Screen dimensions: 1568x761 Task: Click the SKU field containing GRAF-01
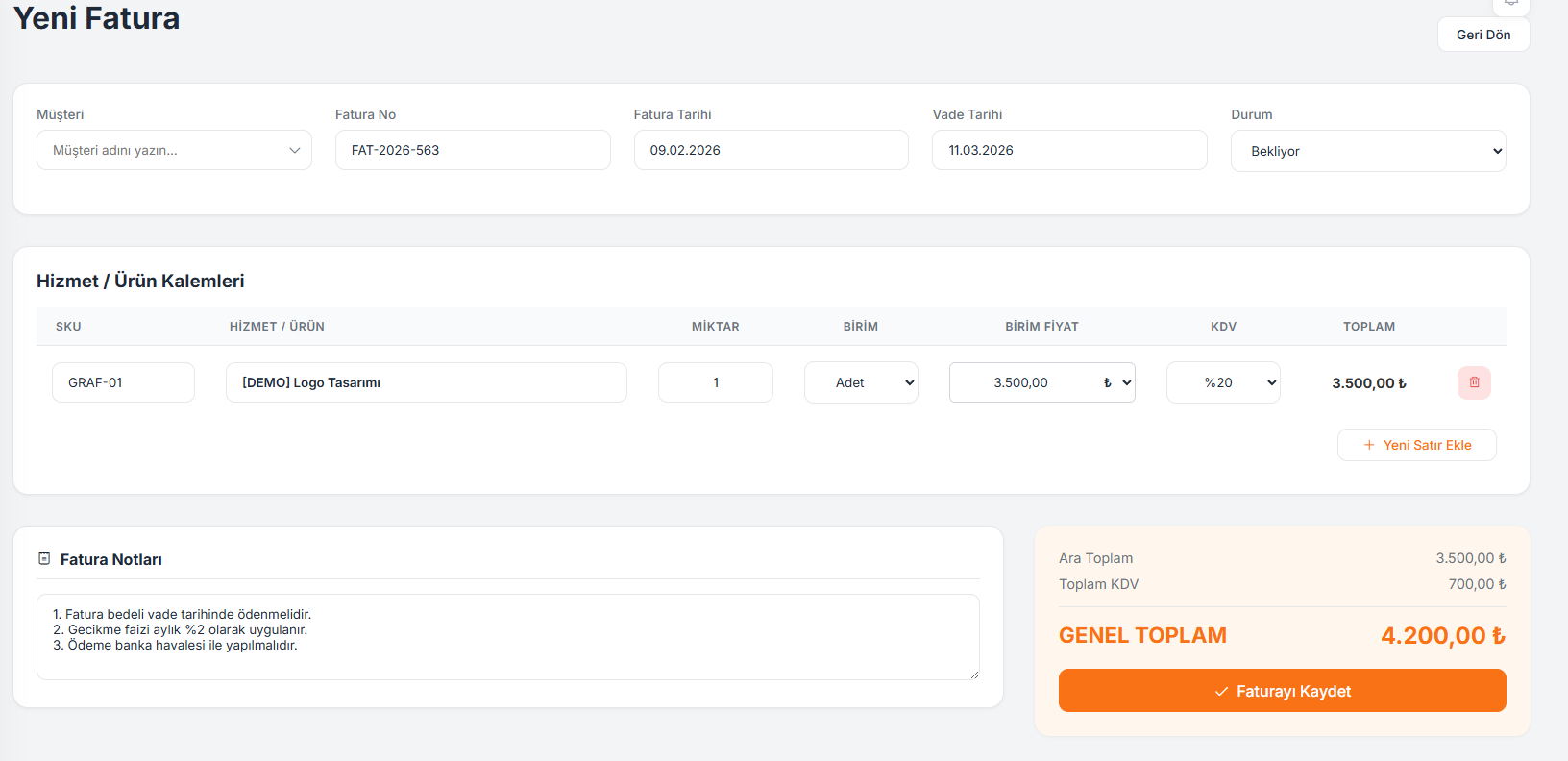click(123, 382)
